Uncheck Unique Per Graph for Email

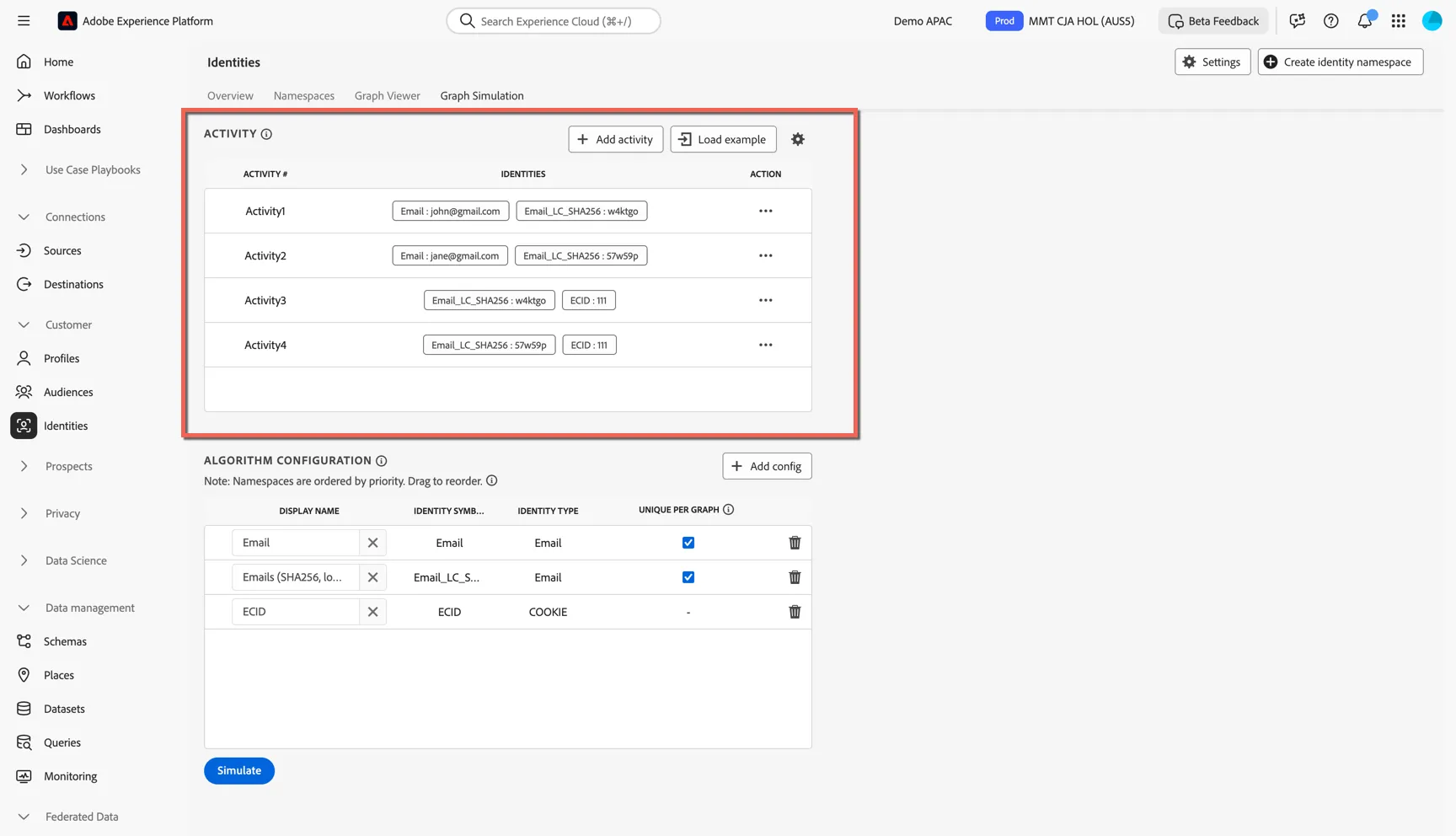pos(688,543)
